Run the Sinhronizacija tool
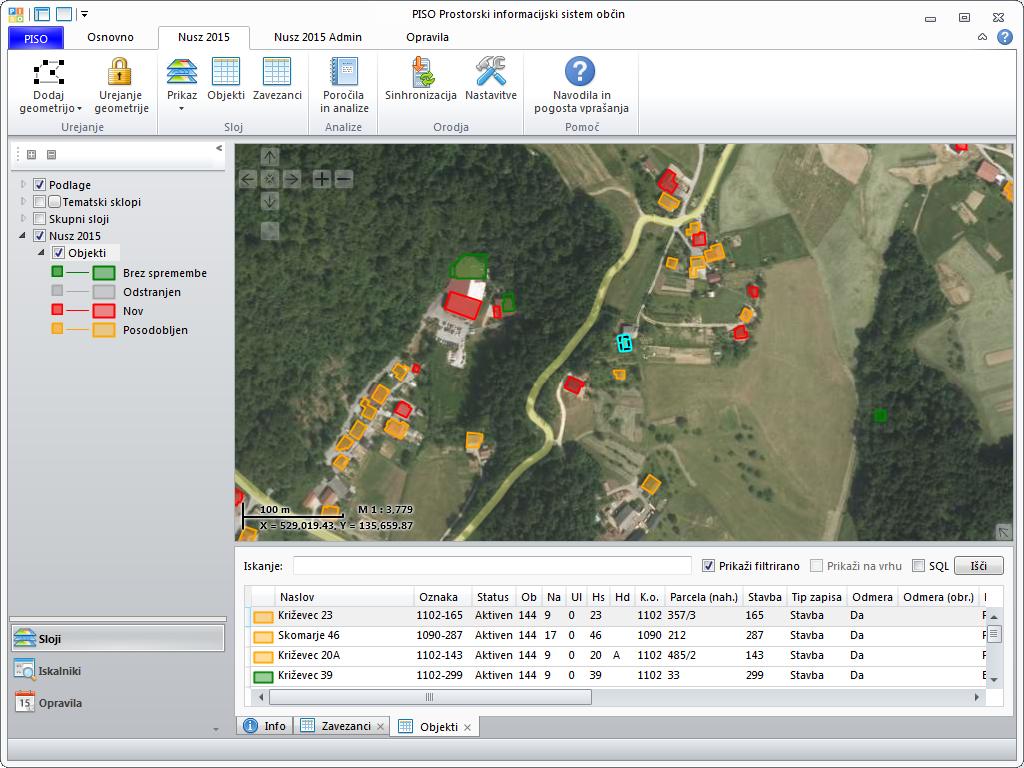The image size is (1024, 768). pyautogui.click(x=421, y=74)
